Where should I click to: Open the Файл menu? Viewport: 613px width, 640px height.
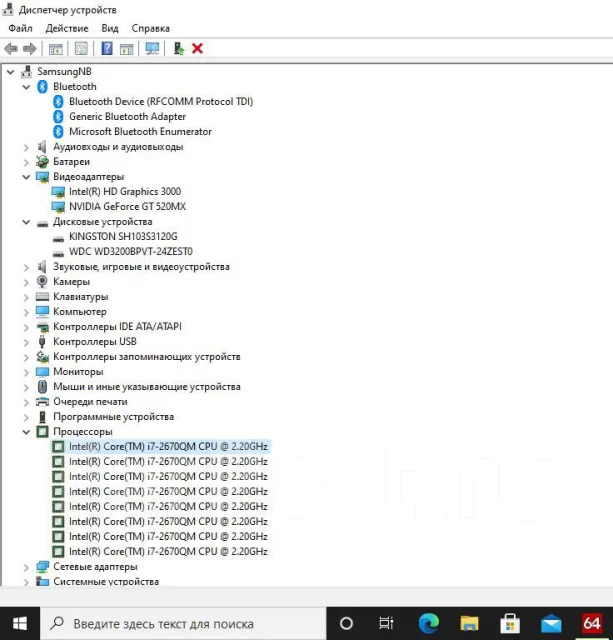click(x=20, y=28)
